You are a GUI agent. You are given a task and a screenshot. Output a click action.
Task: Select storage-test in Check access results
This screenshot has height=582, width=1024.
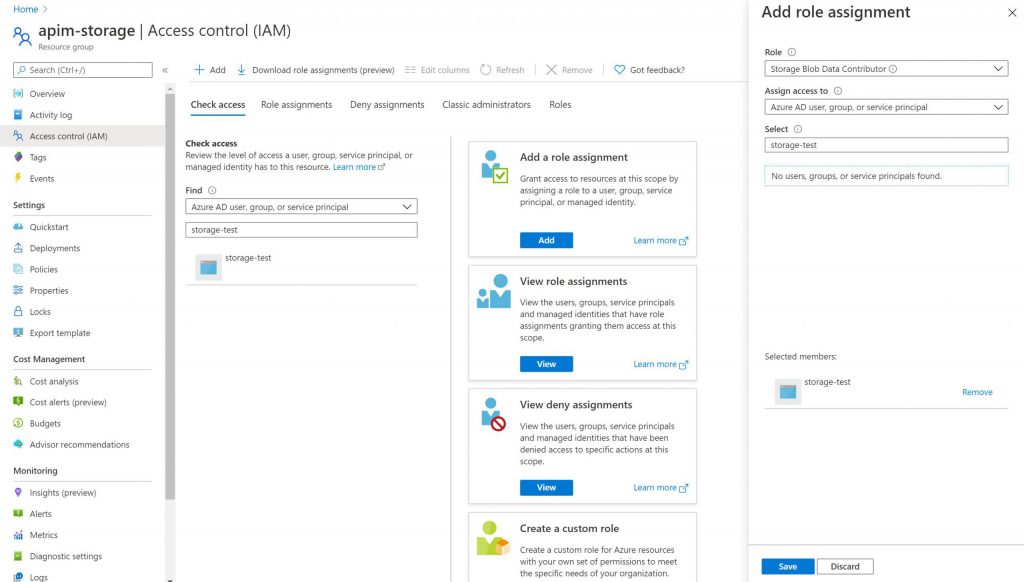(x=301, y=267)
